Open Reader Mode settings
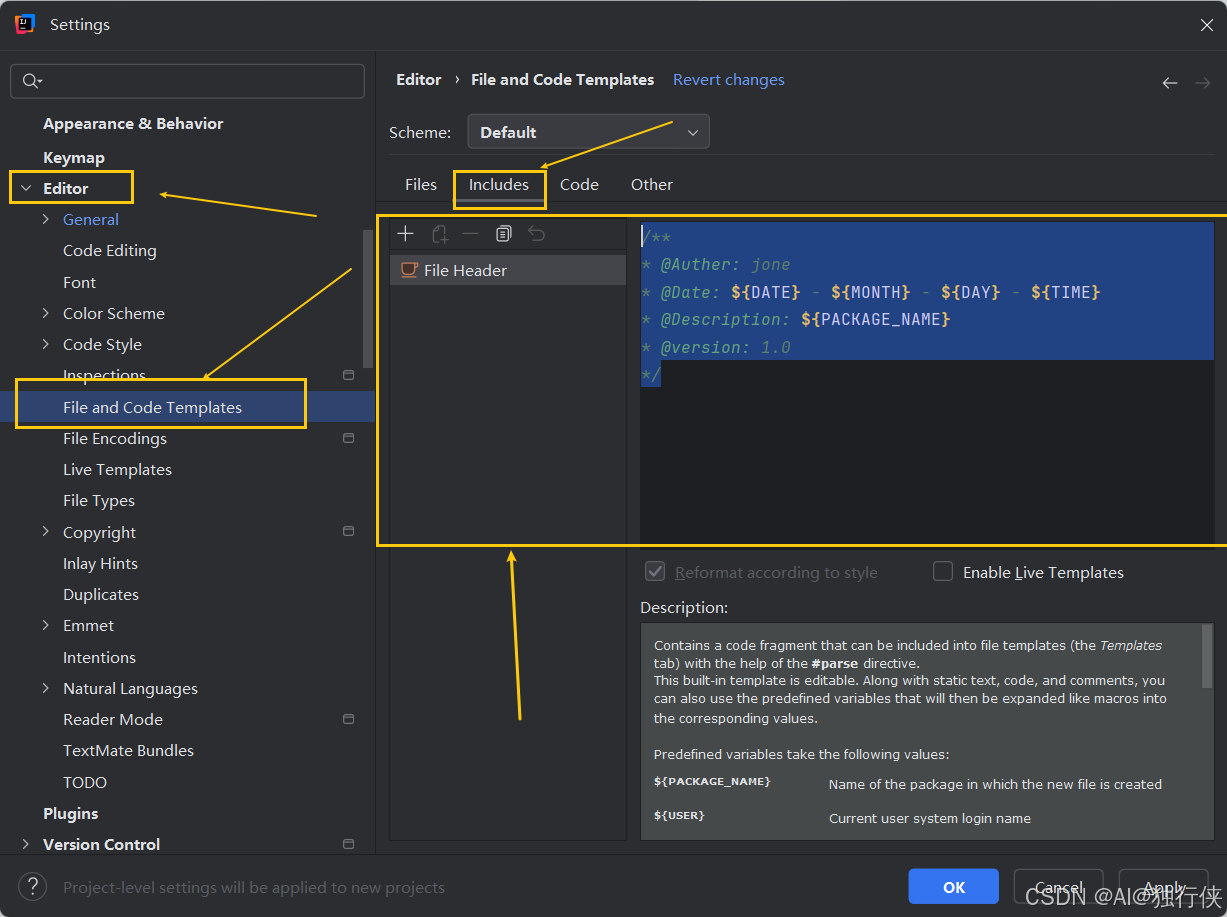The height and width of the screenshot is (917, 1227). [113, 719]
